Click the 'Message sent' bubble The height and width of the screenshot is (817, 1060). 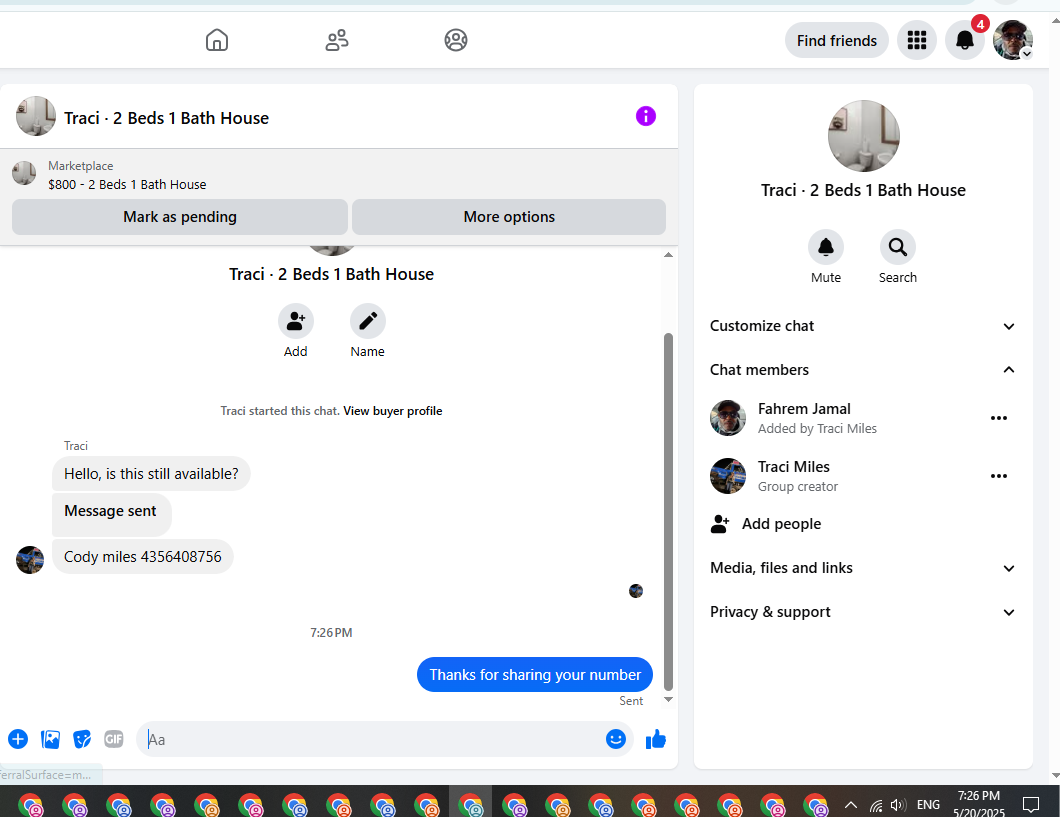112,513
